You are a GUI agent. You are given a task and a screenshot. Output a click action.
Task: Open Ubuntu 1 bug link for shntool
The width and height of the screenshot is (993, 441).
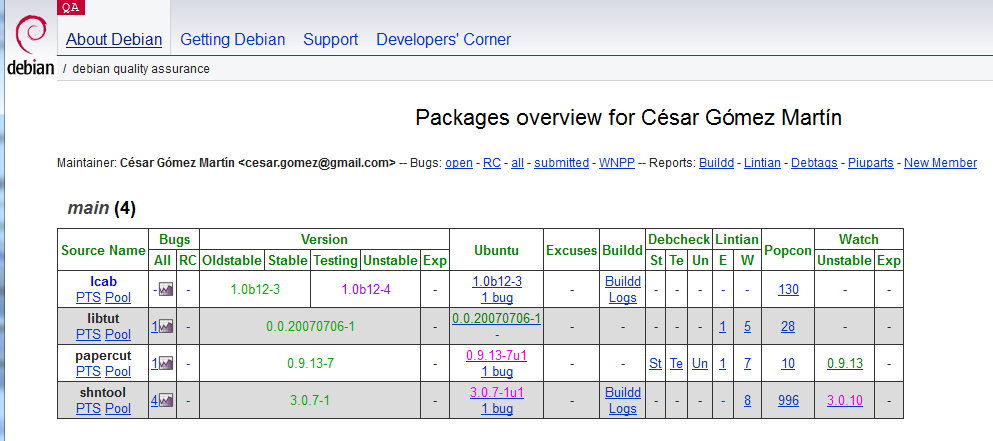496,408
